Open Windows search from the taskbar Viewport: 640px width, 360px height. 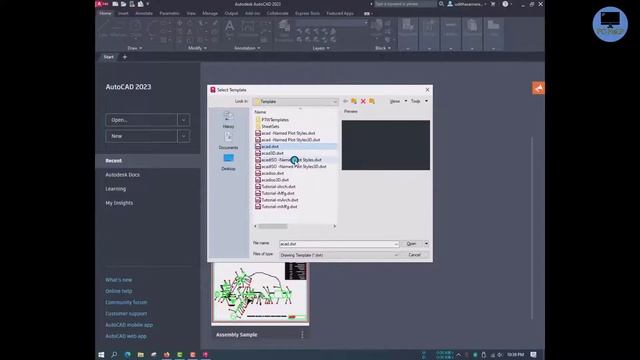(x=114, y=355)
